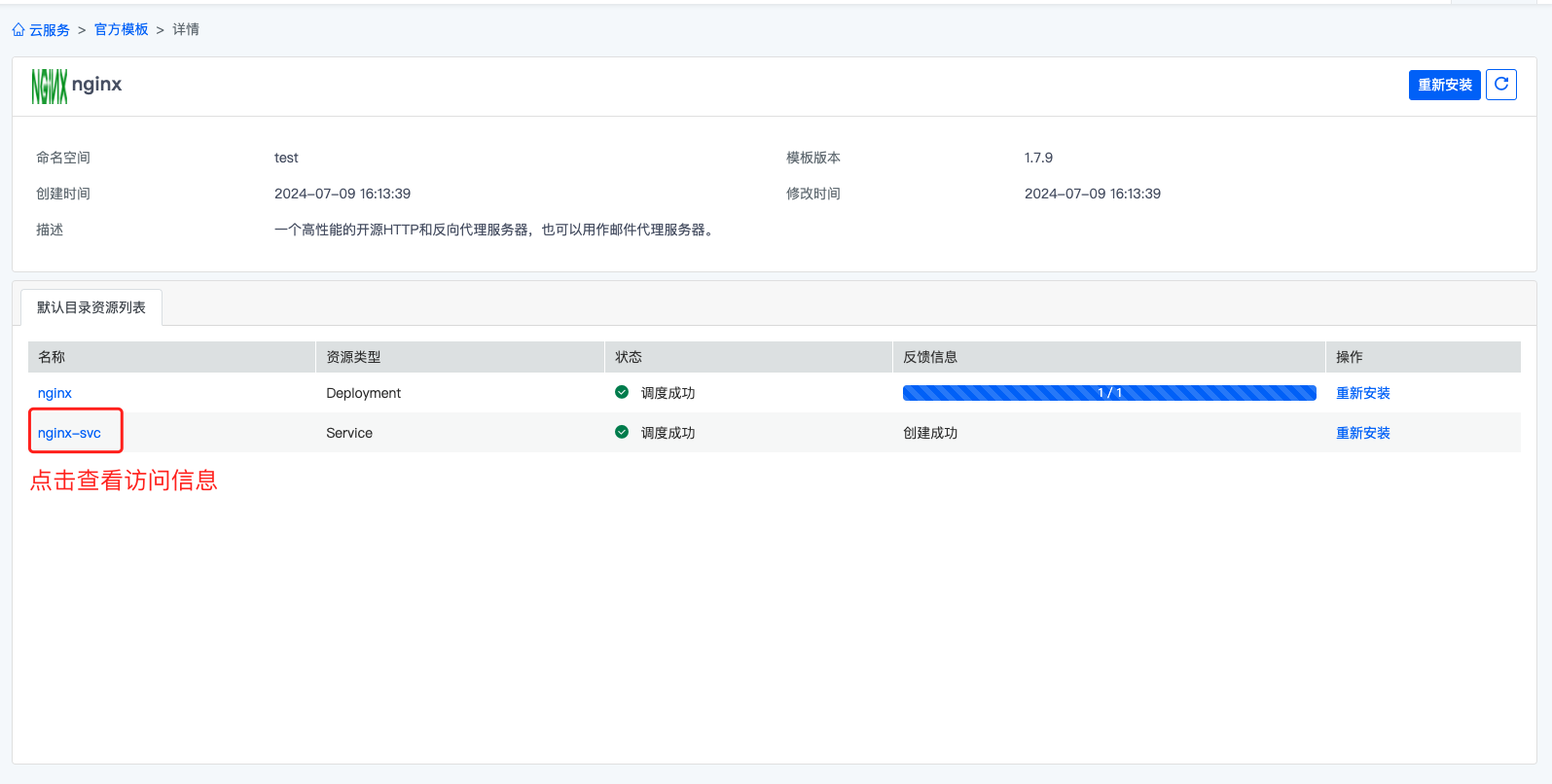Click the 修改时间 timestamp value
Screen dimensions: 1552x784
pyautogui.click(x=1093, y=194)
